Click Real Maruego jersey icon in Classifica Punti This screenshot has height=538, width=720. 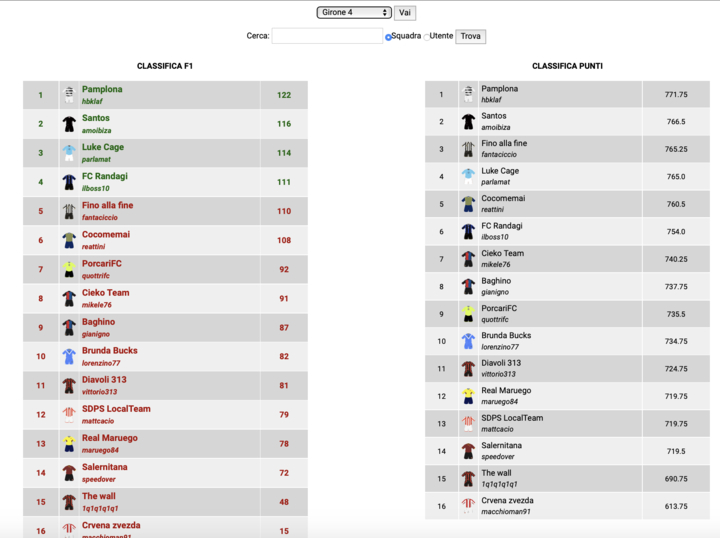click(x=468, y=396)
